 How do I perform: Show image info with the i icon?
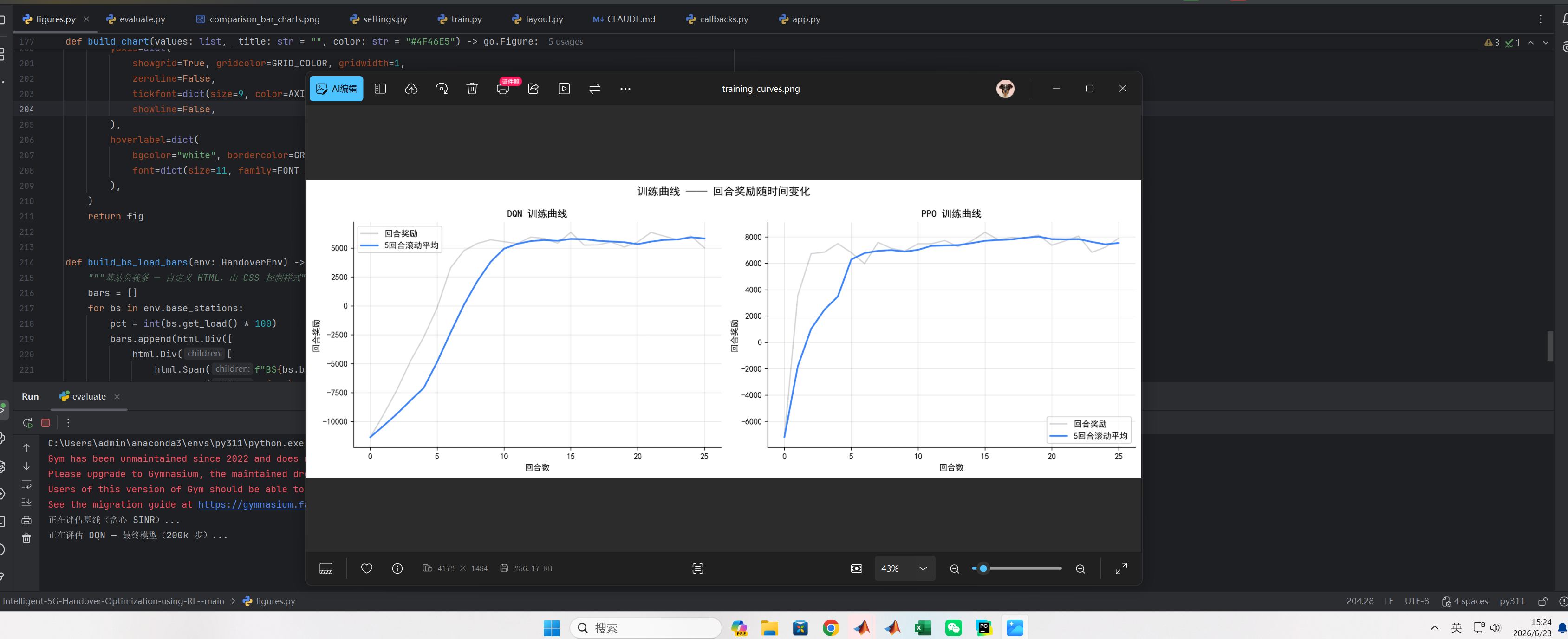(397, 568)
